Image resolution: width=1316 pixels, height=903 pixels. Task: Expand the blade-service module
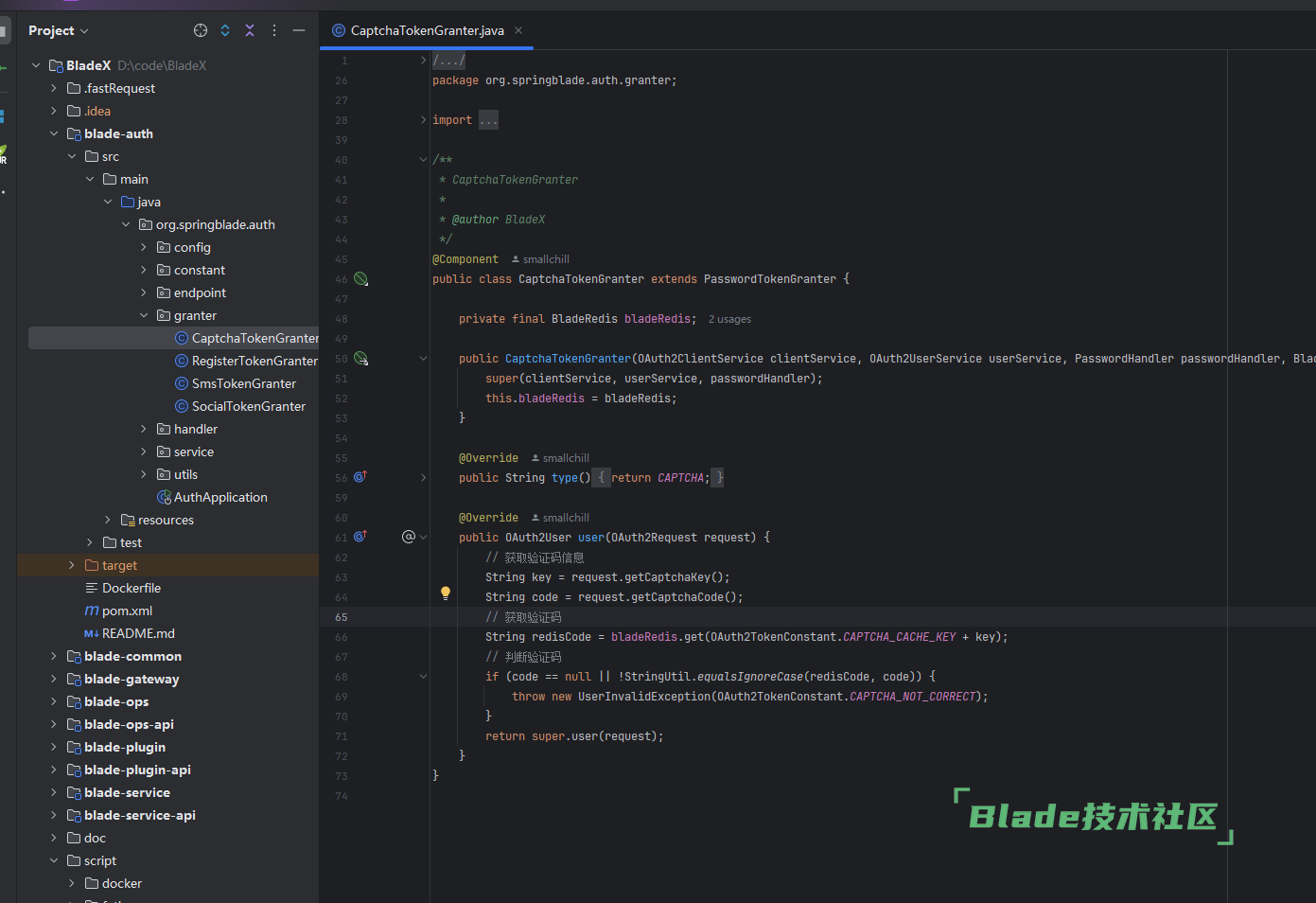(x=54, y=792)
